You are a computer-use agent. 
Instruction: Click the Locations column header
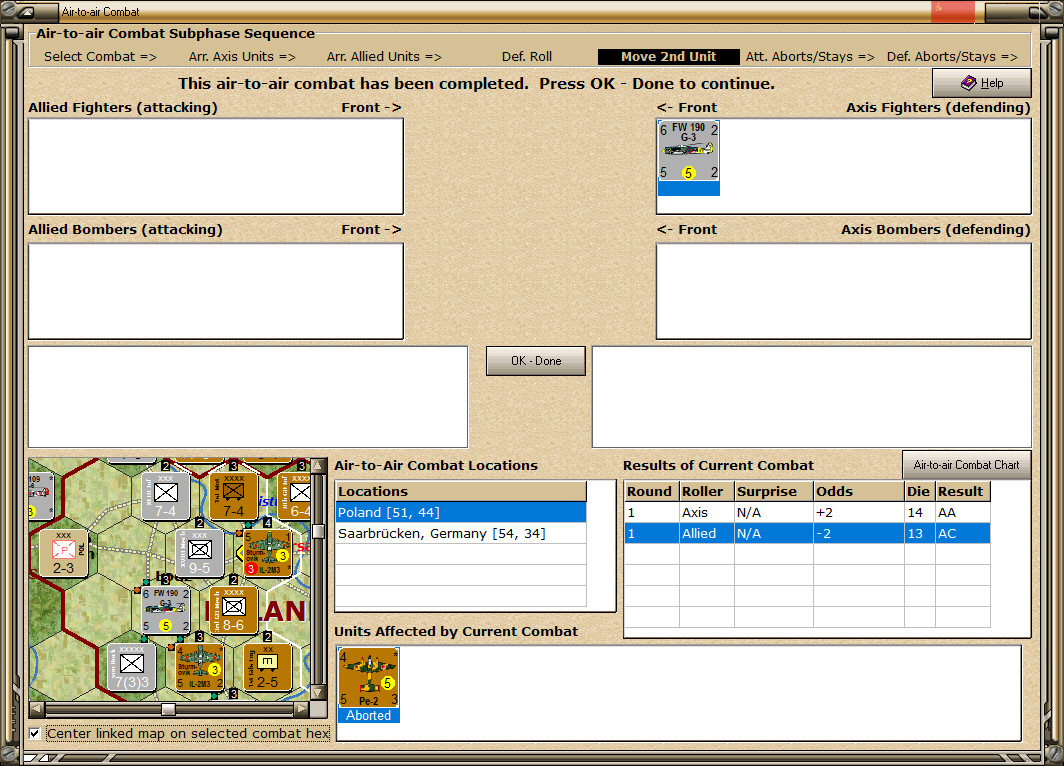[x=461, y=491]
